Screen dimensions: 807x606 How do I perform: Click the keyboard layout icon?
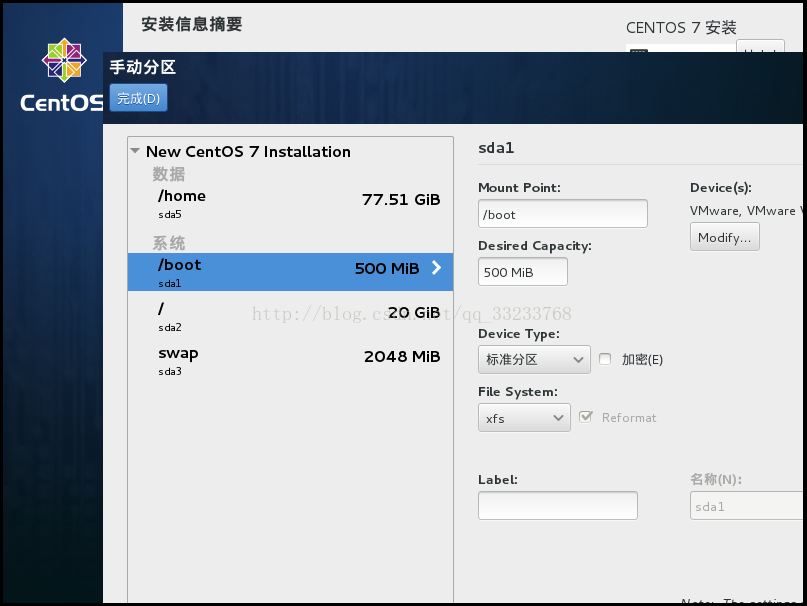coord(639,51)
